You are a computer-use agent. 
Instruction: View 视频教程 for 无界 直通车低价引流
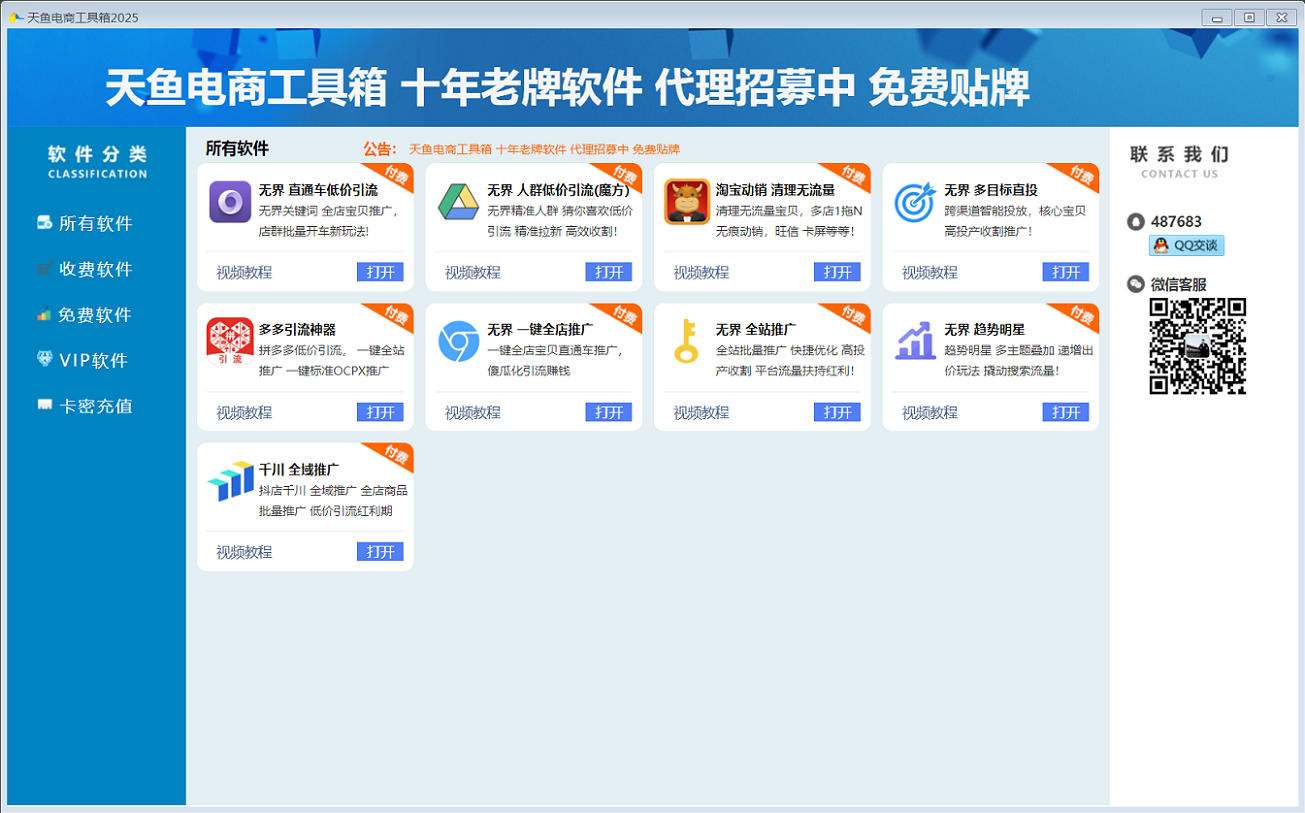coord(244,272)
